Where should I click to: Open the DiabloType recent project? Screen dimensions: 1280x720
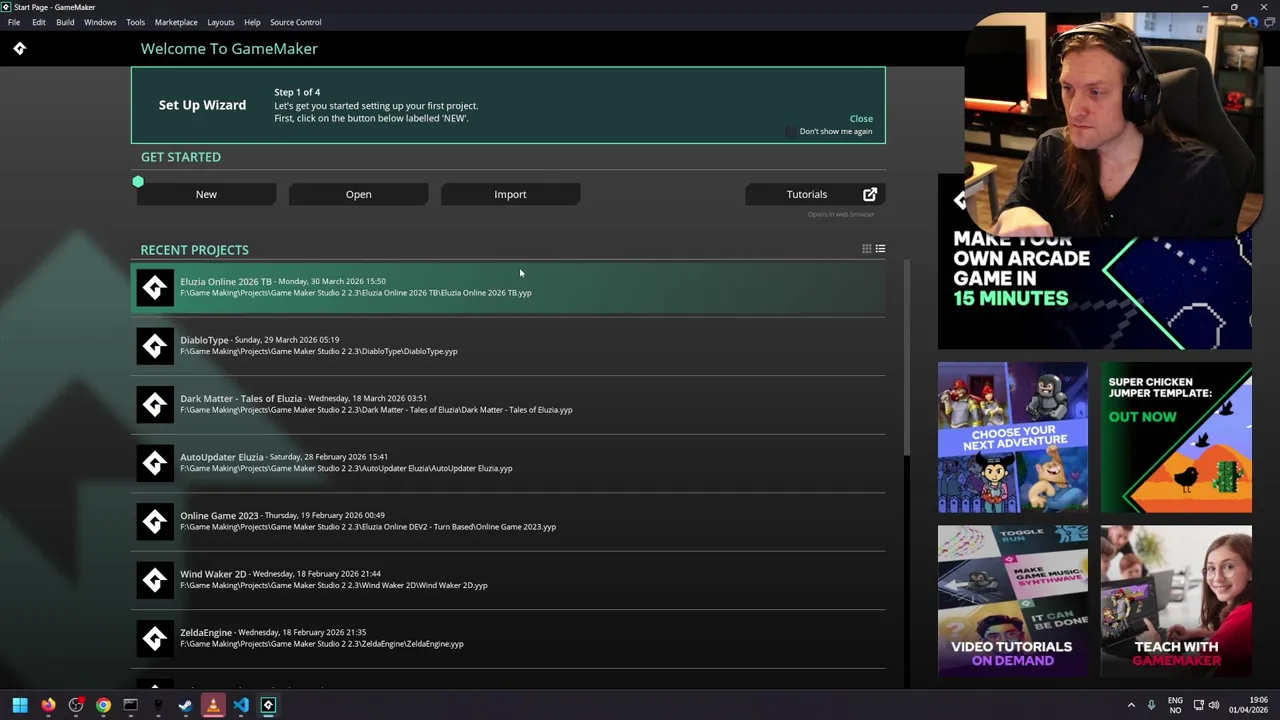coord(508,346)
